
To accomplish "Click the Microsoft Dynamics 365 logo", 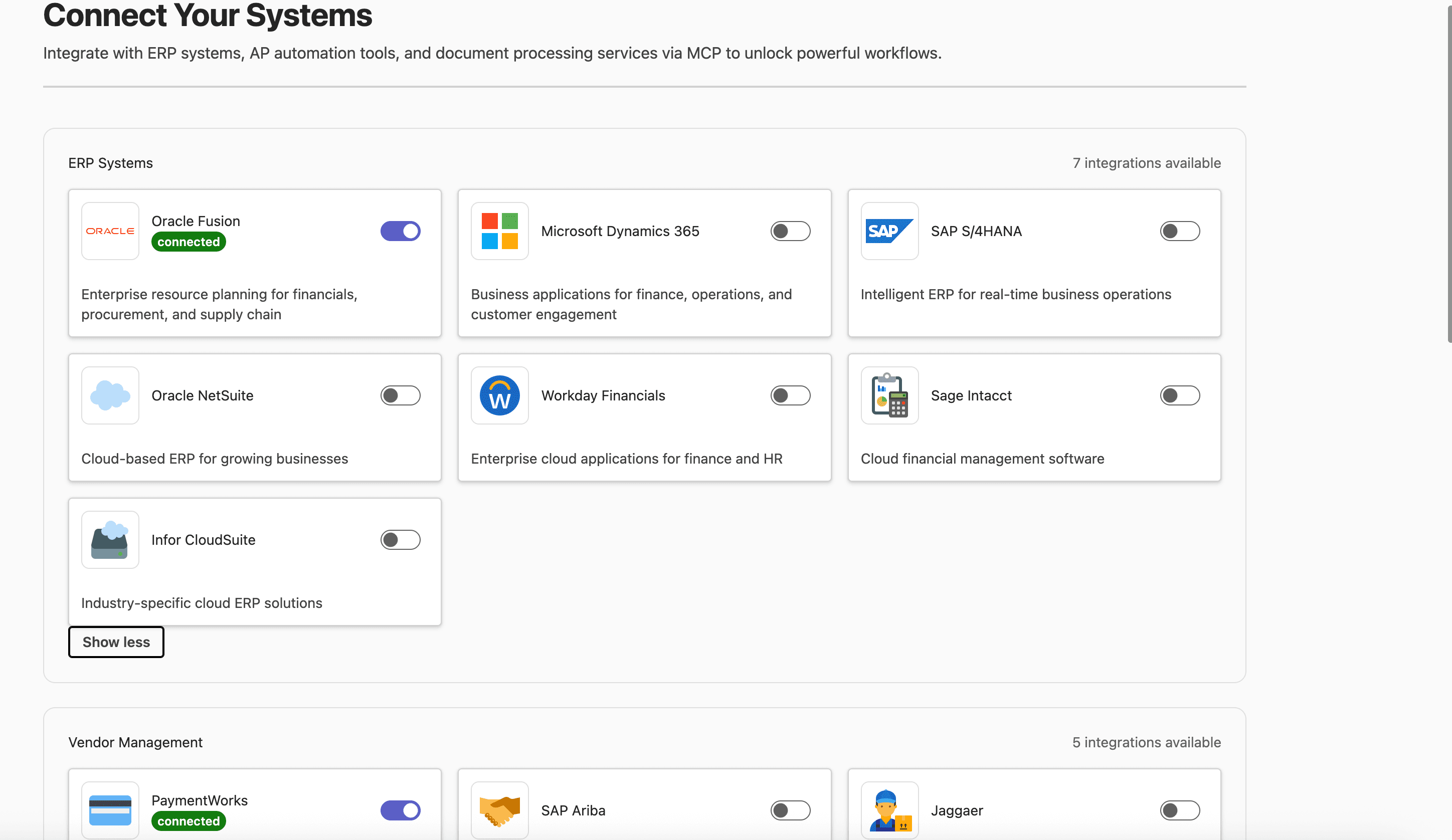I will (499, 231).
